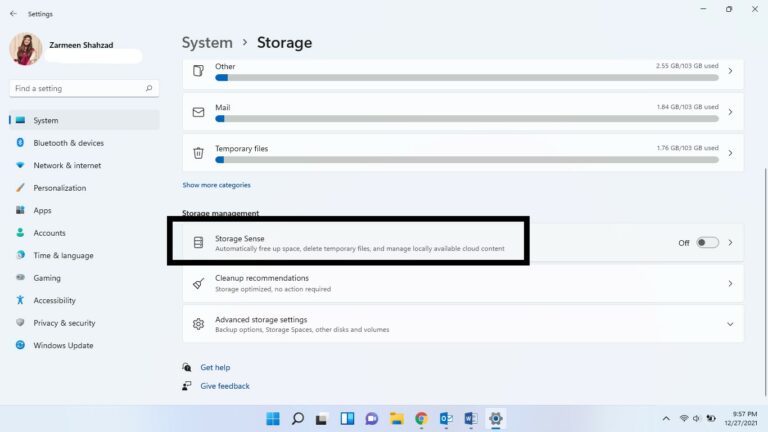This screenshot has height=432, width=768.
Task: Click the Get help headset icon
Action: 187,367
